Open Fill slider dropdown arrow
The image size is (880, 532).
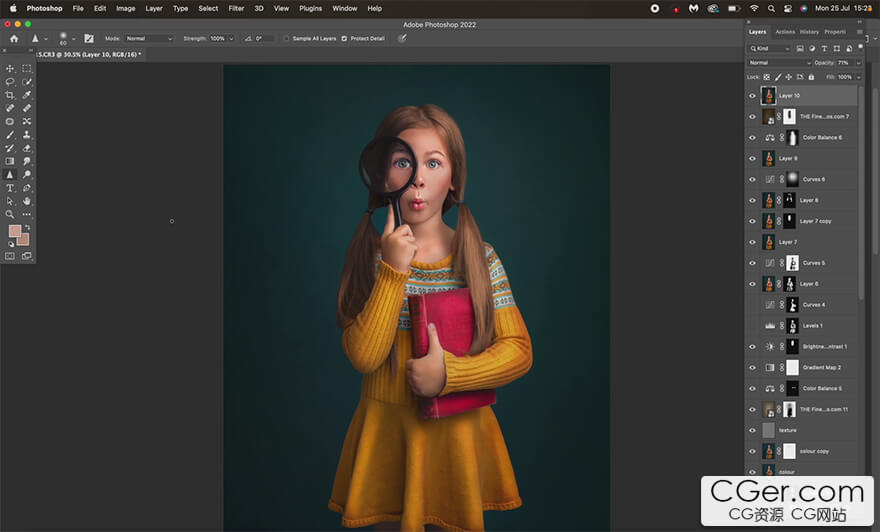pyautogui.click(x=859, y=77)
